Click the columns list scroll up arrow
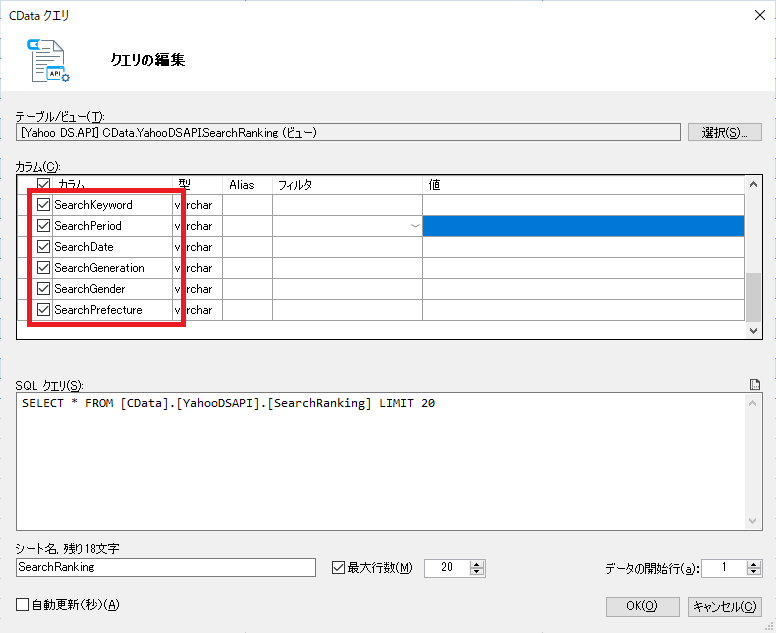Viewport: 776px width, 633px height. point(753,184)
